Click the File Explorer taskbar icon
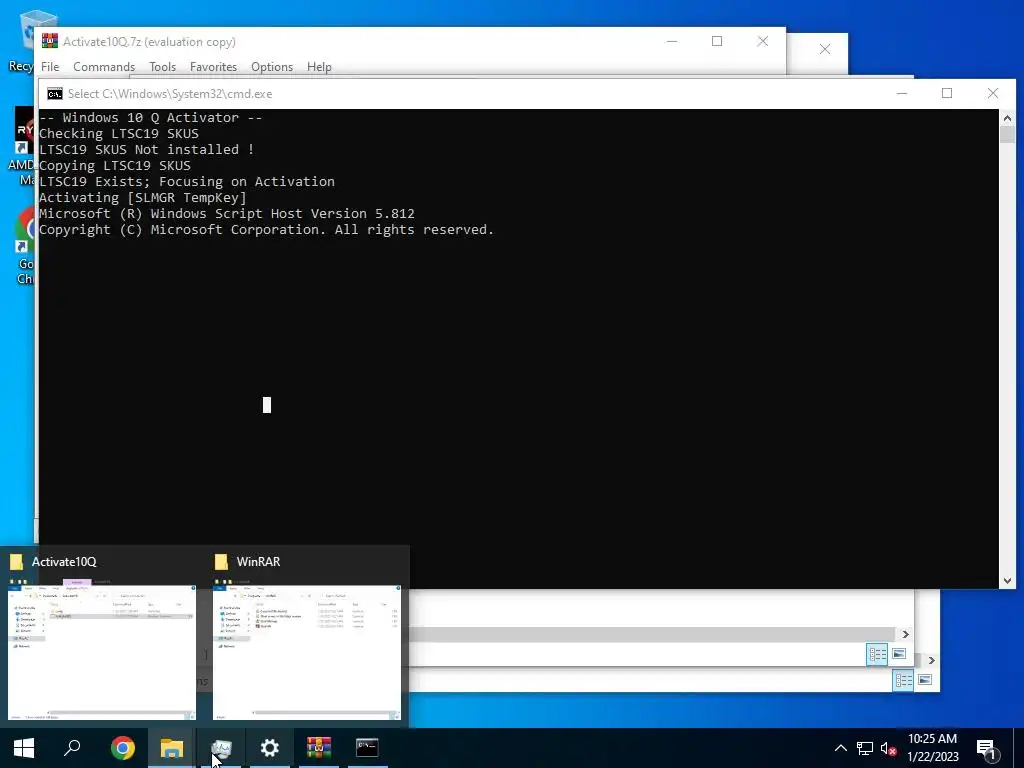Image resolution: width=1024 pixels, height=768 pixels. pyautogui.click(x=171, y=748)
